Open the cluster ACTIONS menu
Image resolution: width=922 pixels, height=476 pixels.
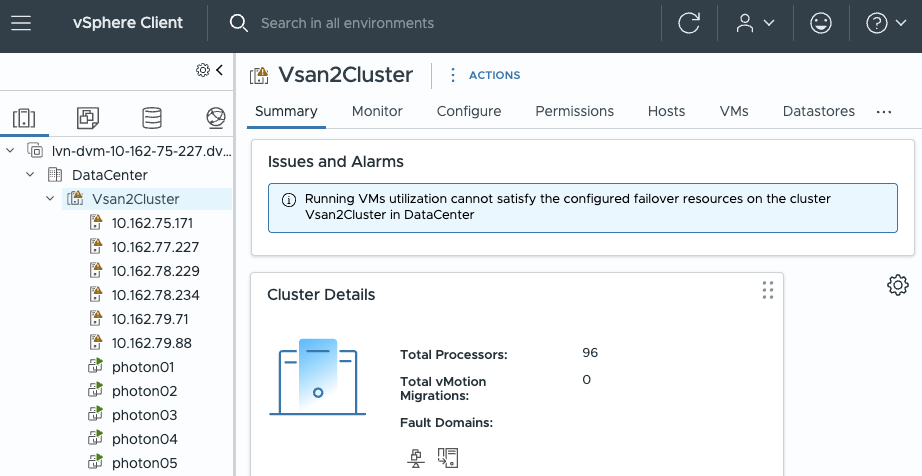click(x=484, y=75)
